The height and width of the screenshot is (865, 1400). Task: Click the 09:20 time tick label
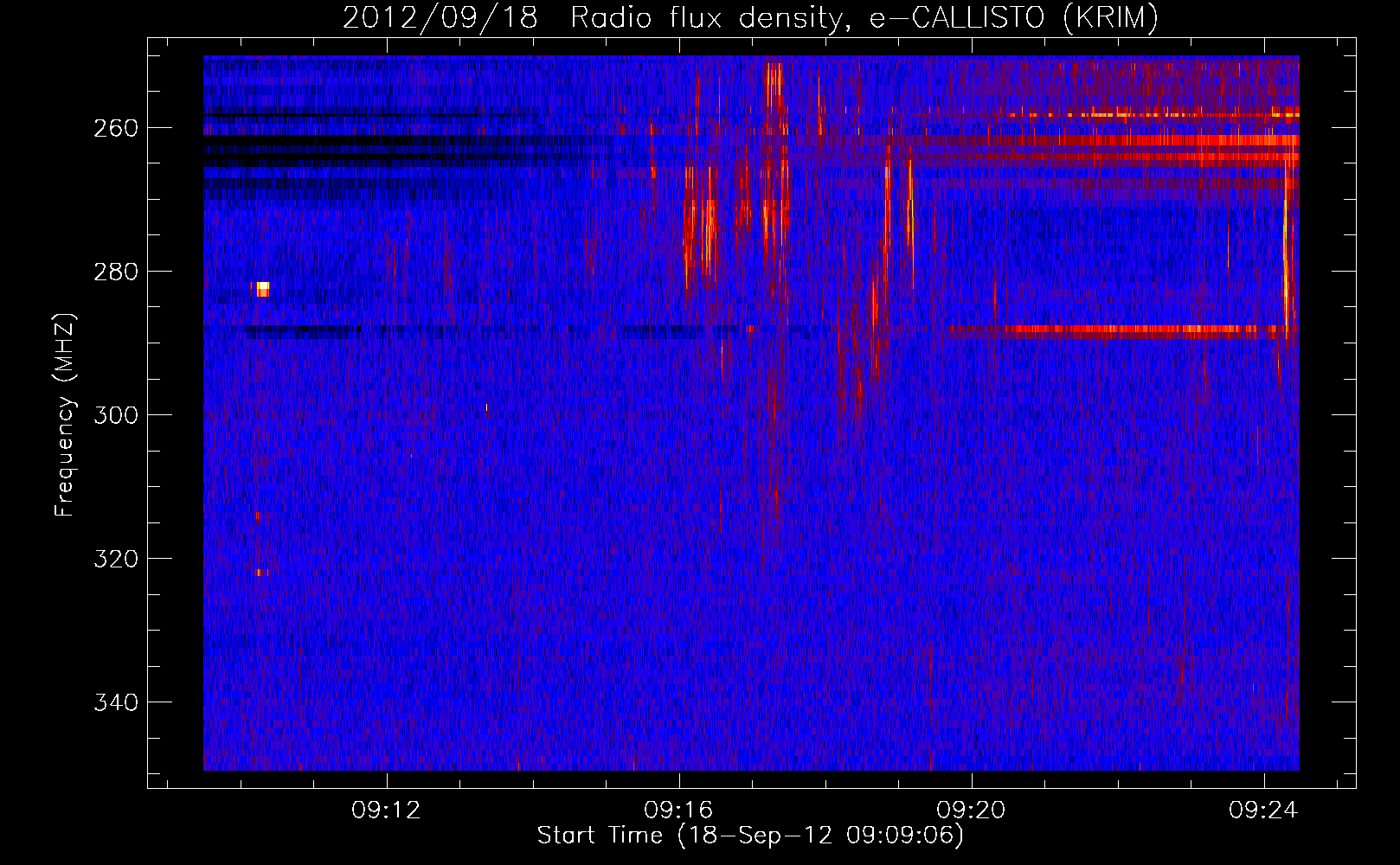[972, 810]
